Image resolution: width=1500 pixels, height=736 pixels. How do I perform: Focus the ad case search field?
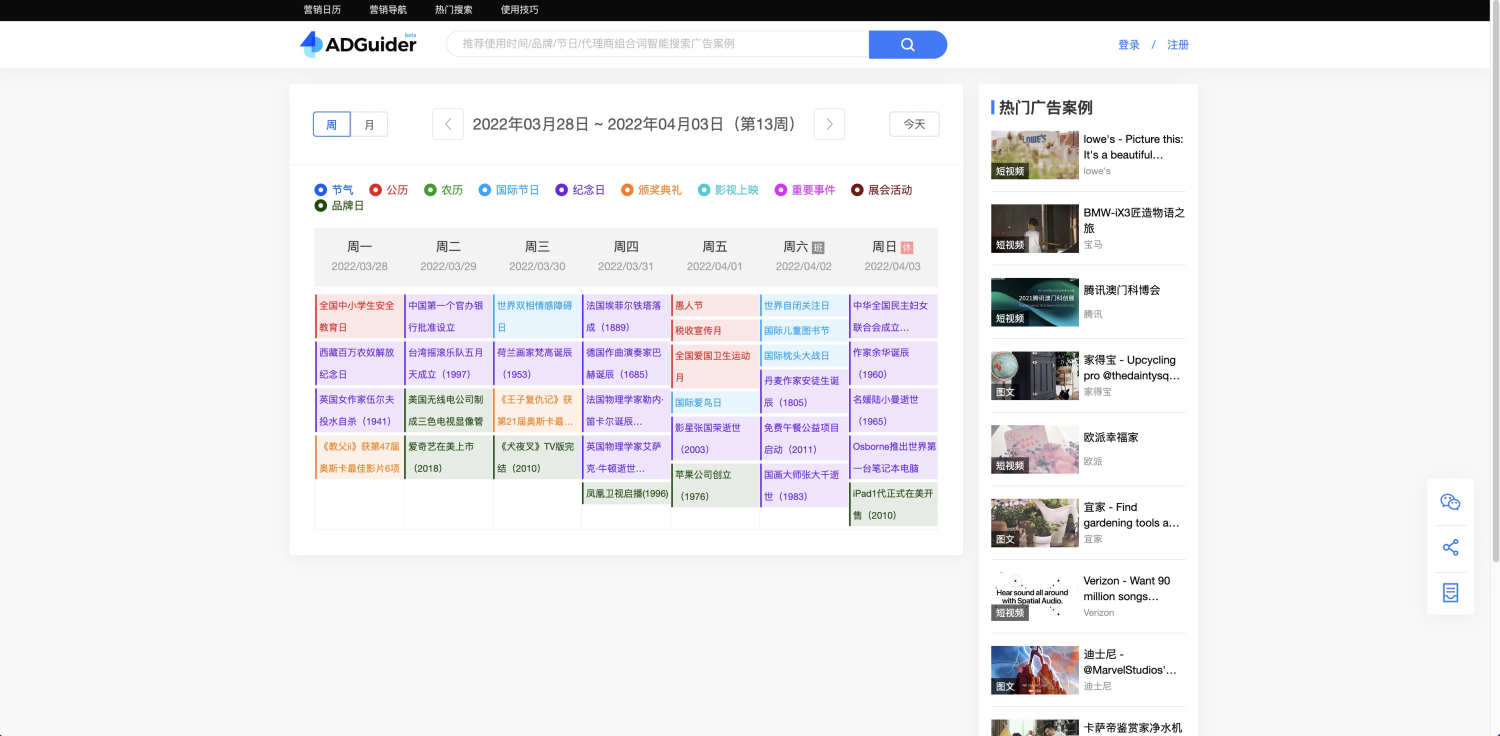(657, 44)
